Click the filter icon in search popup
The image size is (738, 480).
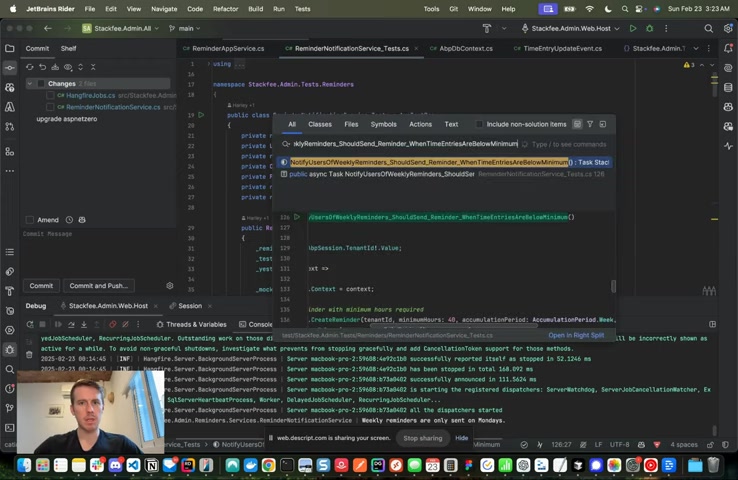click(590, 124)
